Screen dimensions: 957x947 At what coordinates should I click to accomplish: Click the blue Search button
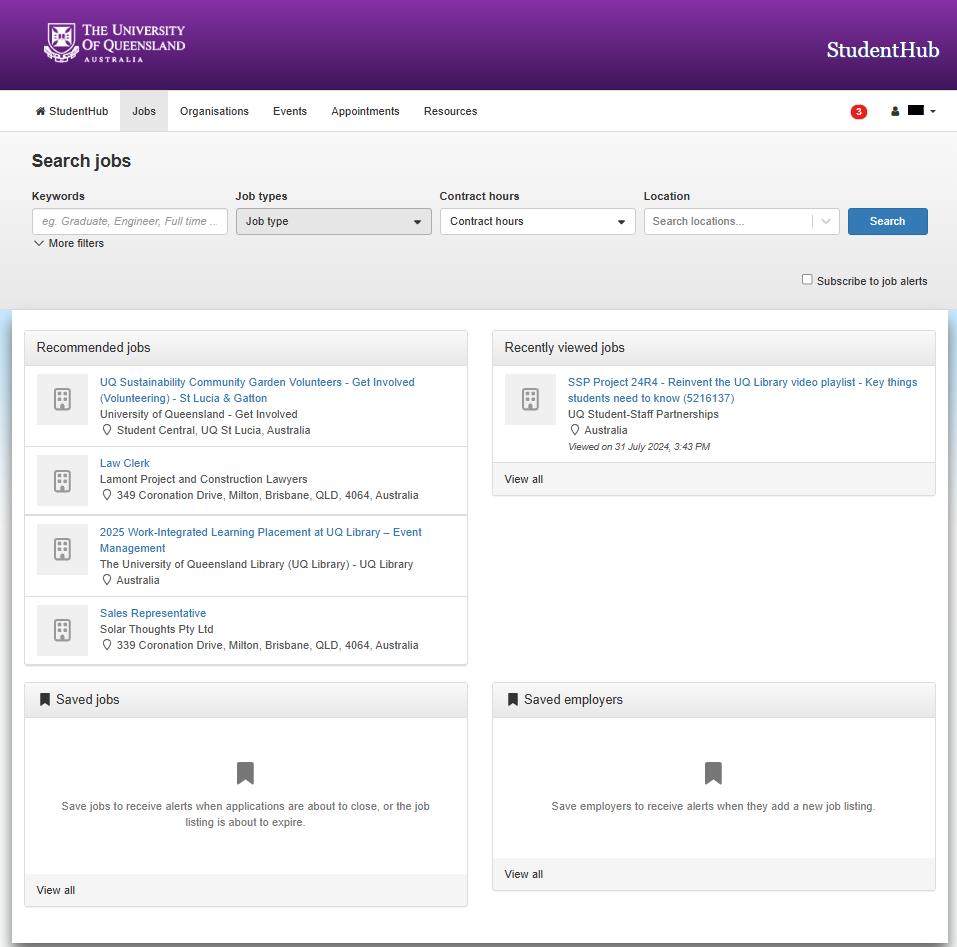point(887,221)
